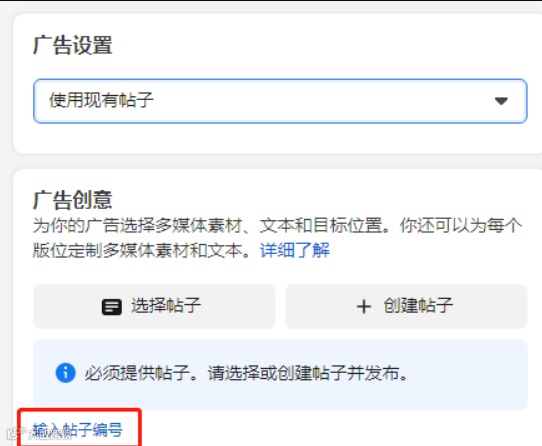Click the watermark logo near 输入帖子编号
Screen dimensions: 542x446
tap(14, 434)
